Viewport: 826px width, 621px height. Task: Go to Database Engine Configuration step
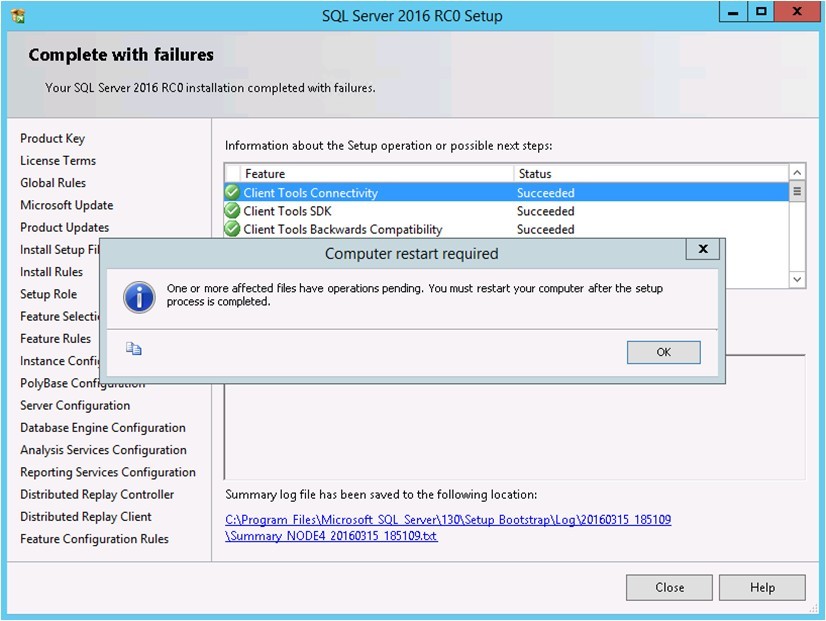tap(103, 427)
